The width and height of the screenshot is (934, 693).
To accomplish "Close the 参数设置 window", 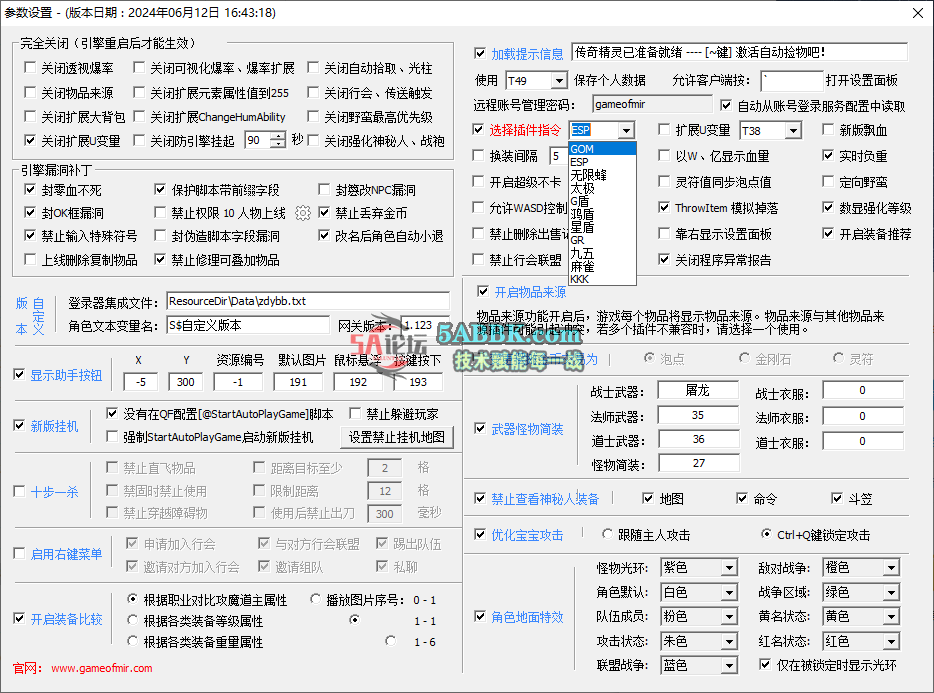I will point(917,13).
